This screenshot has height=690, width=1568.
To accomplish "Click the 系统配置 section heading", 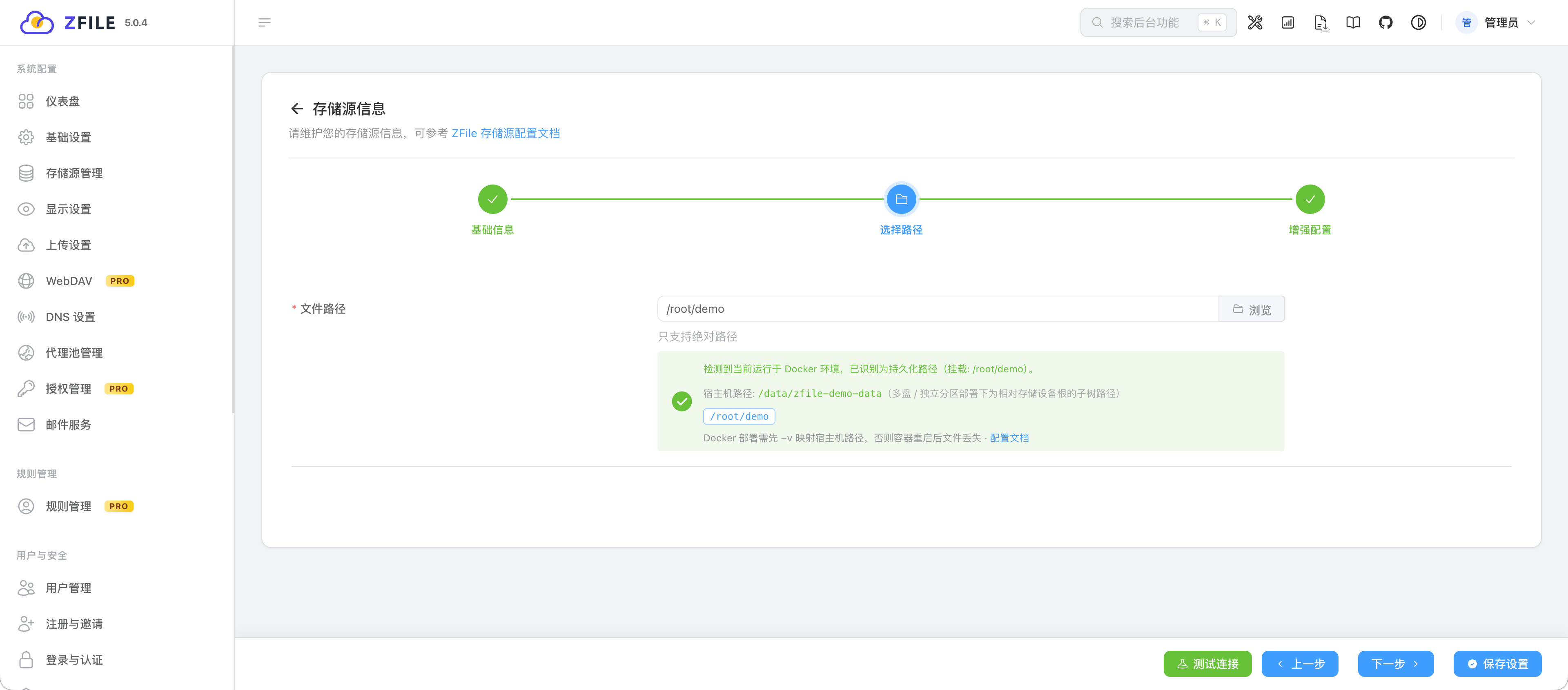I will coord(36,69).
